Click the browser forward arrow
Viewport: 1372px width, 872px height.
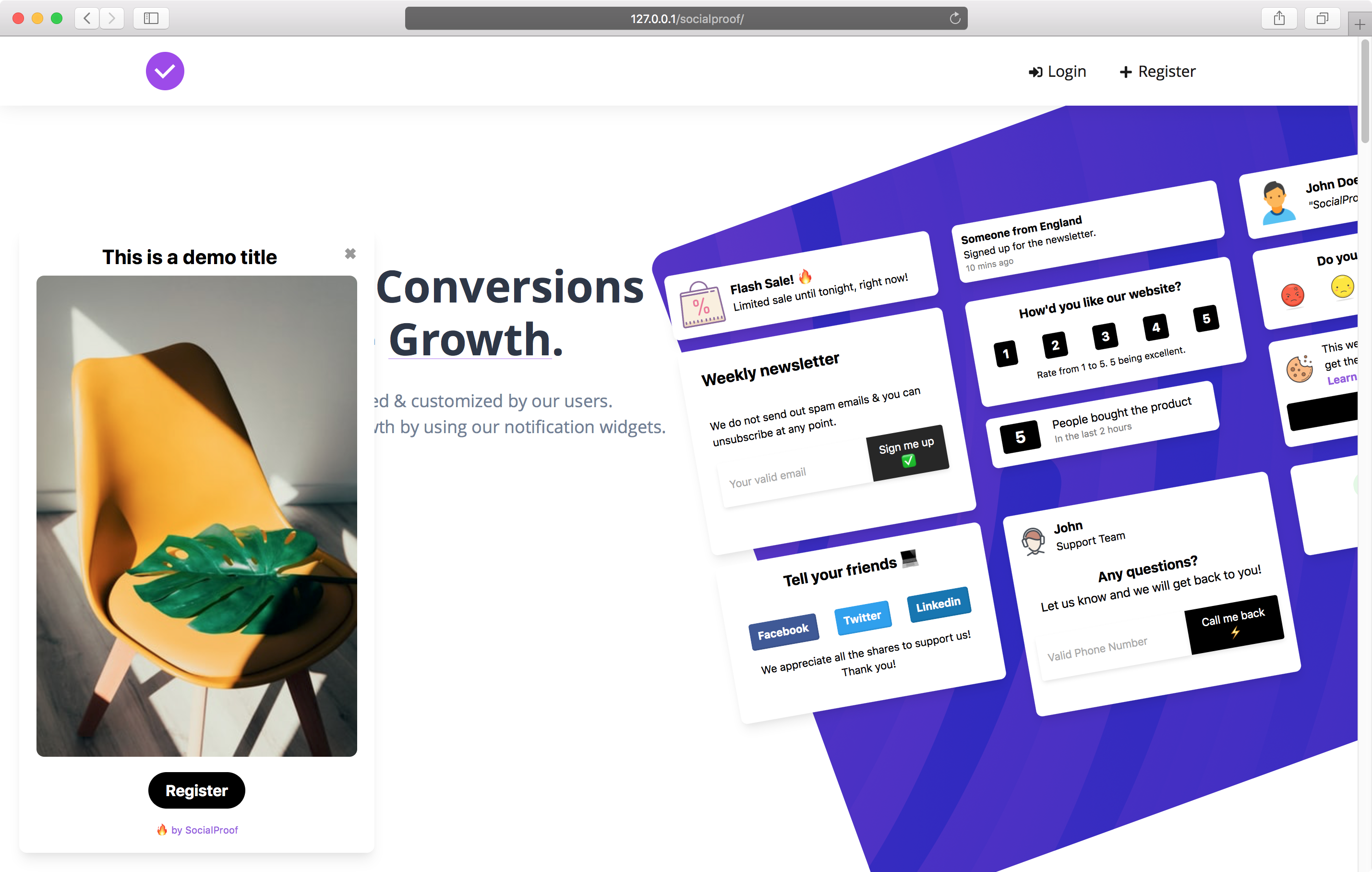112,18
